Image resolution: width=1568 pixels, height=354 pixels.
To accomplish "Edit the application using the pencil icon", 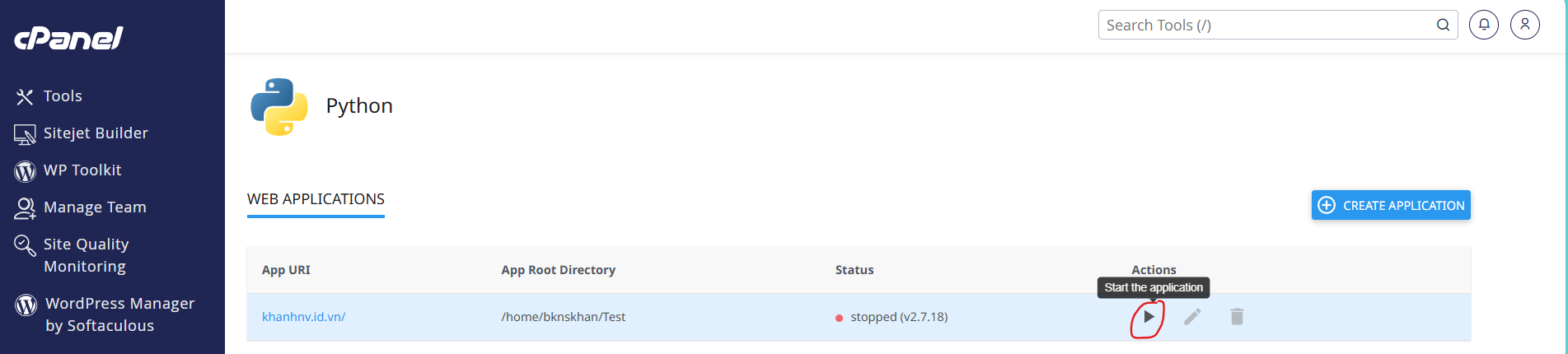I will 1192,317.
